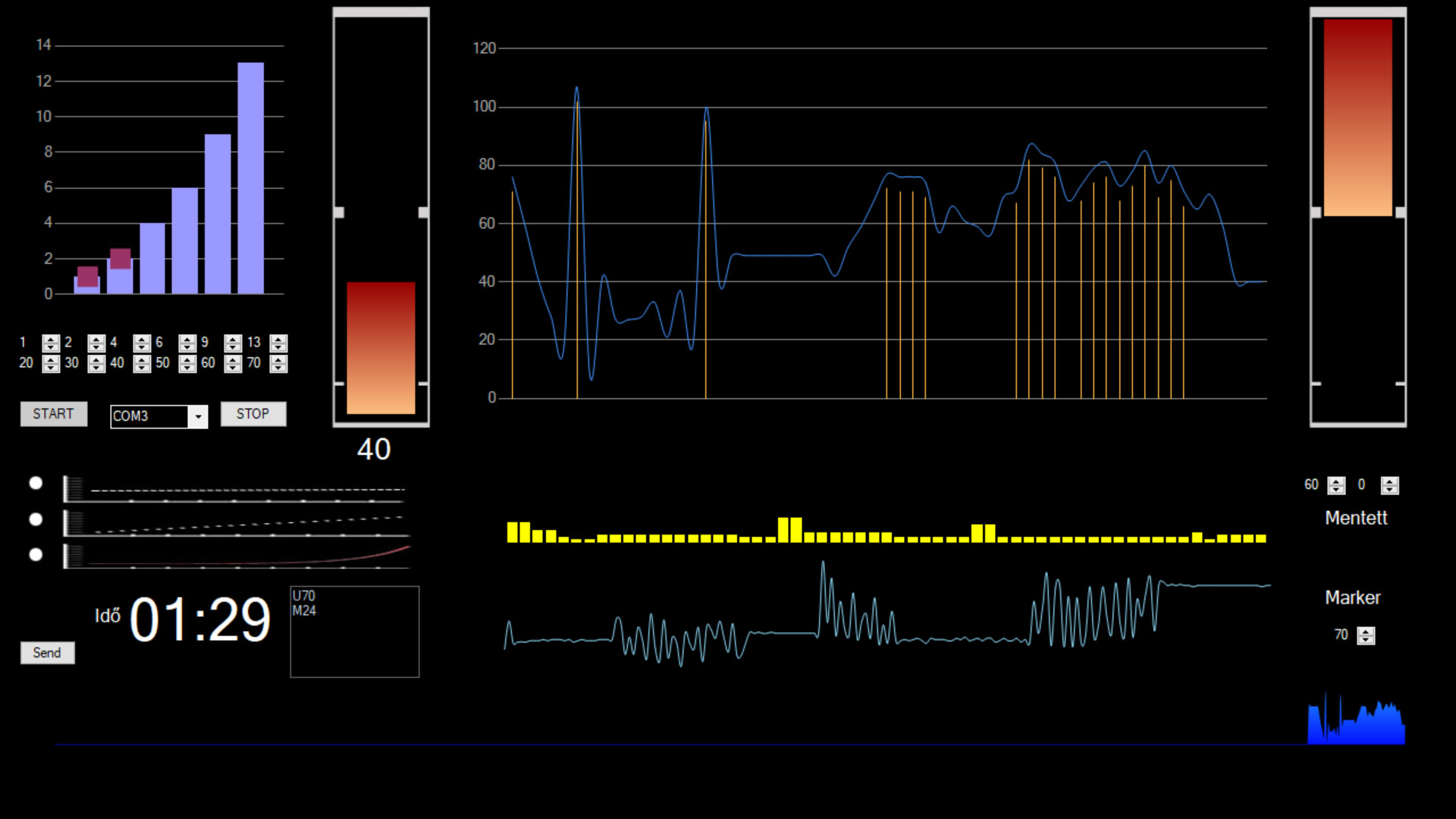This screenshot has width=1456, height=819.
Task: Select the flat dashed-line profile radio button
Action: 36,483
